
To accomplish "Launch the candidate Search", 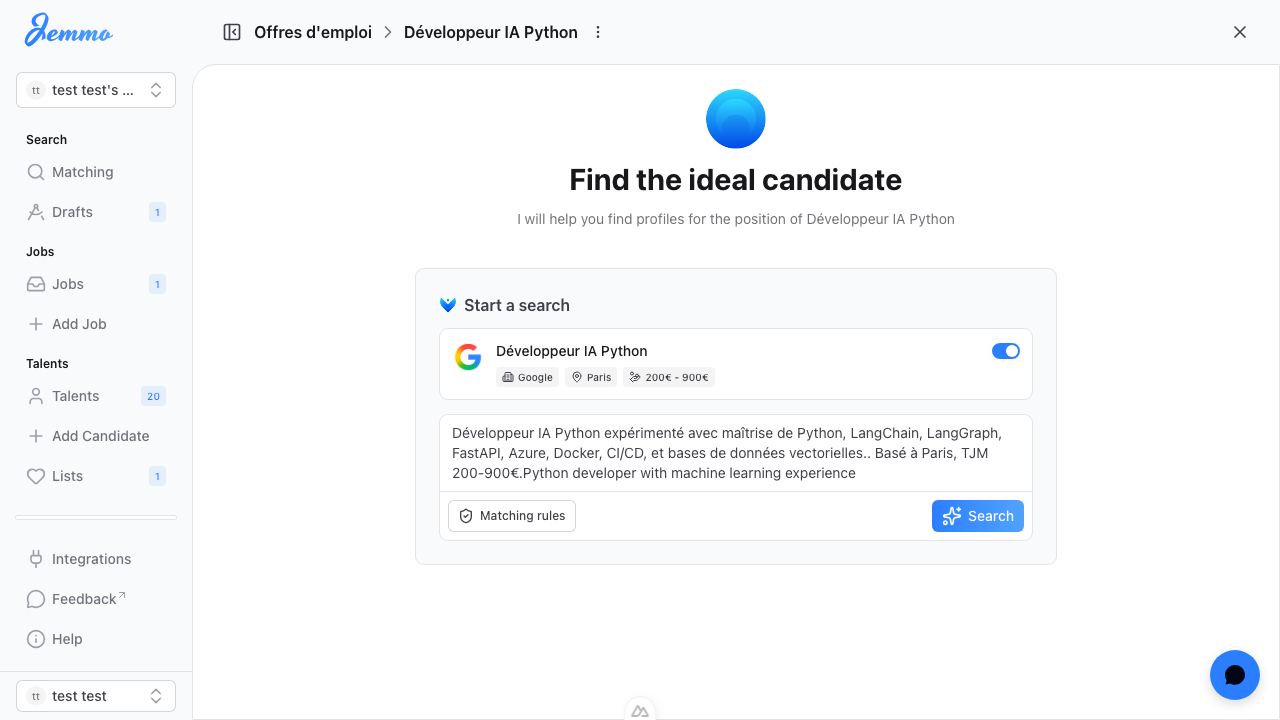I will [x=977, y=516].
